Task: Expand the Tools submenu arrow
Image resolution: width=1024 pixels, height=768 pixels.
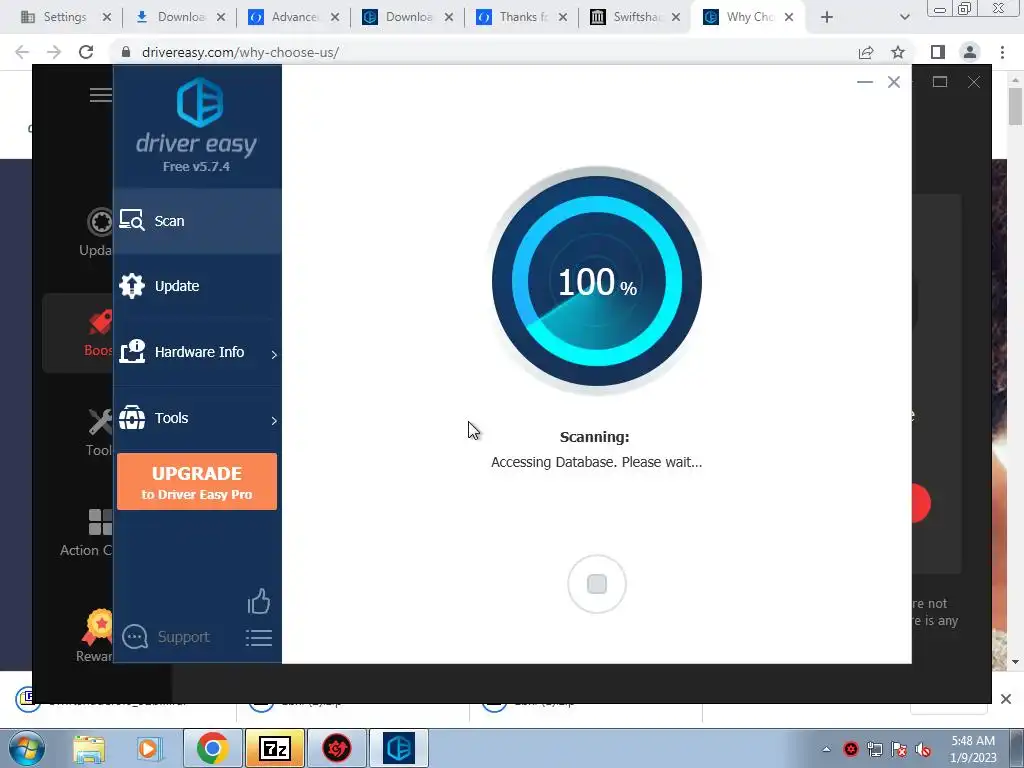Action: click(x=274, y=421)
